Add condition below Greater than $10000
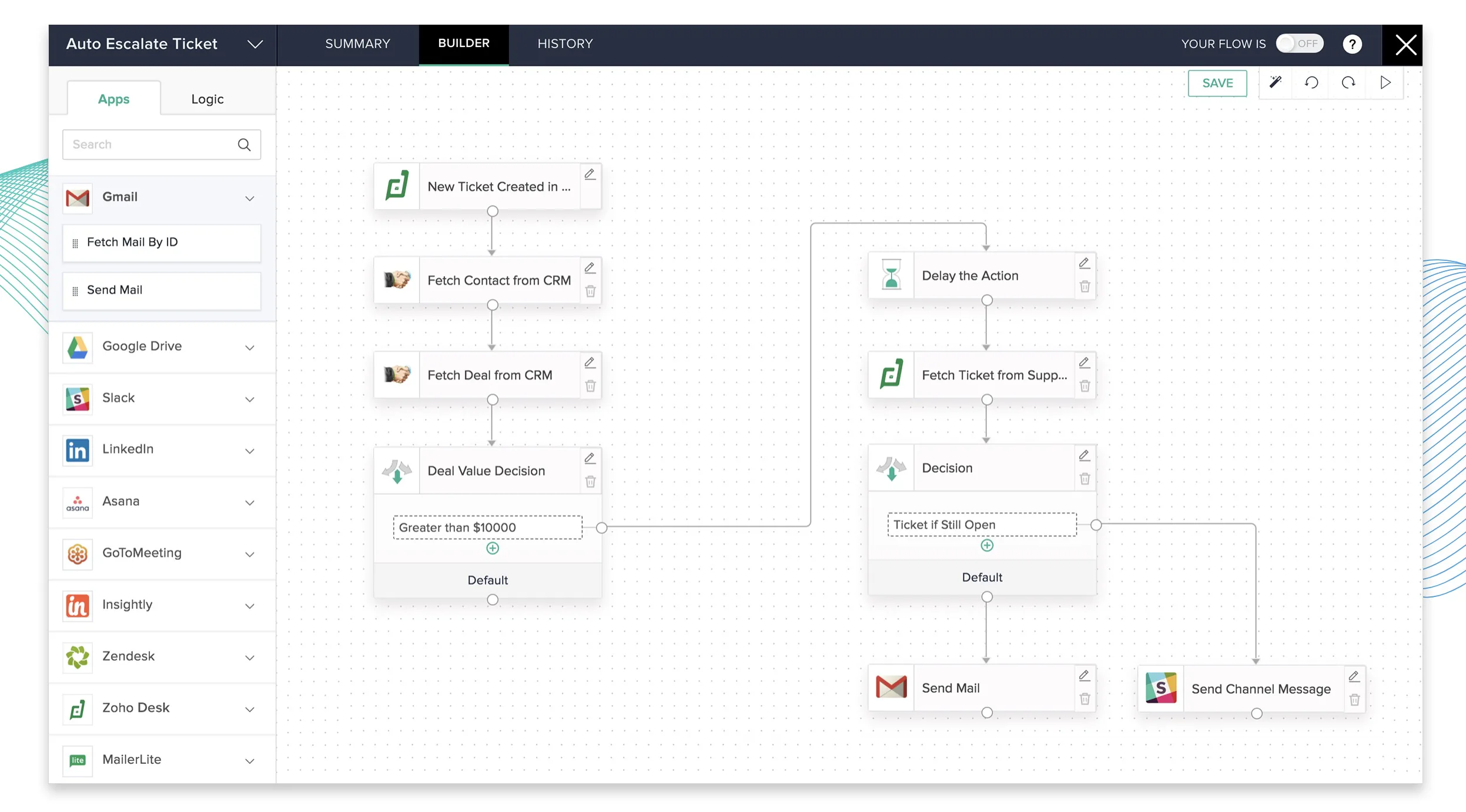This screenshot has height=812, width=1466. [493, 548]
